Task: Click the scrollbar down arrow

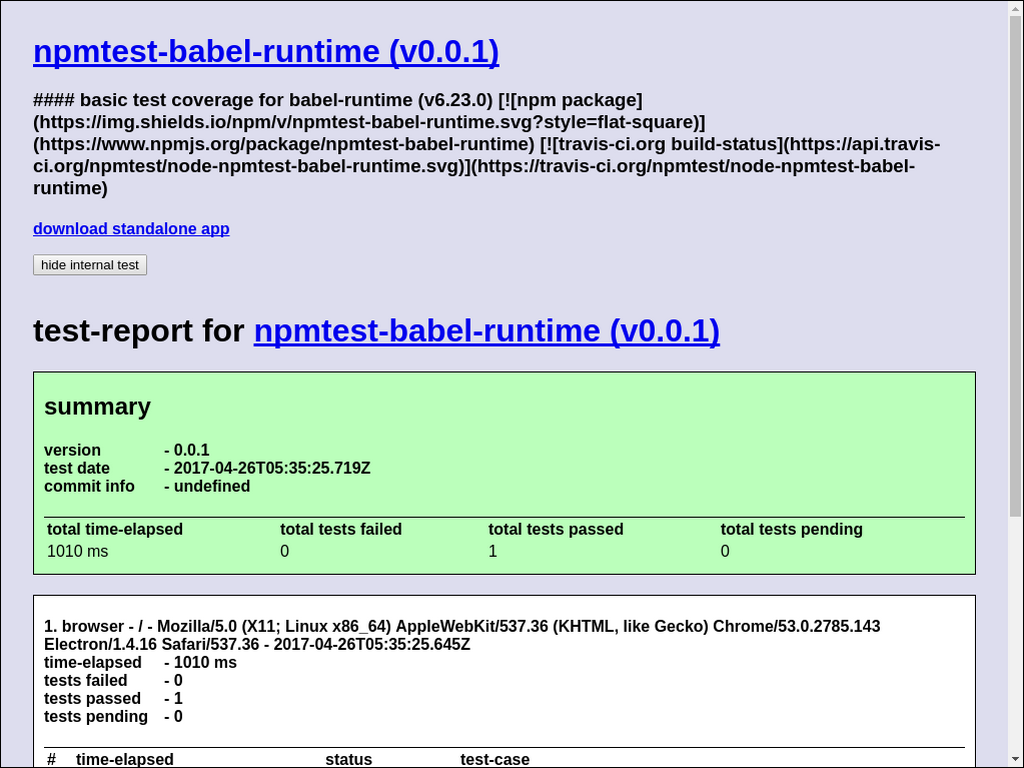Action: coord(1015,760)
